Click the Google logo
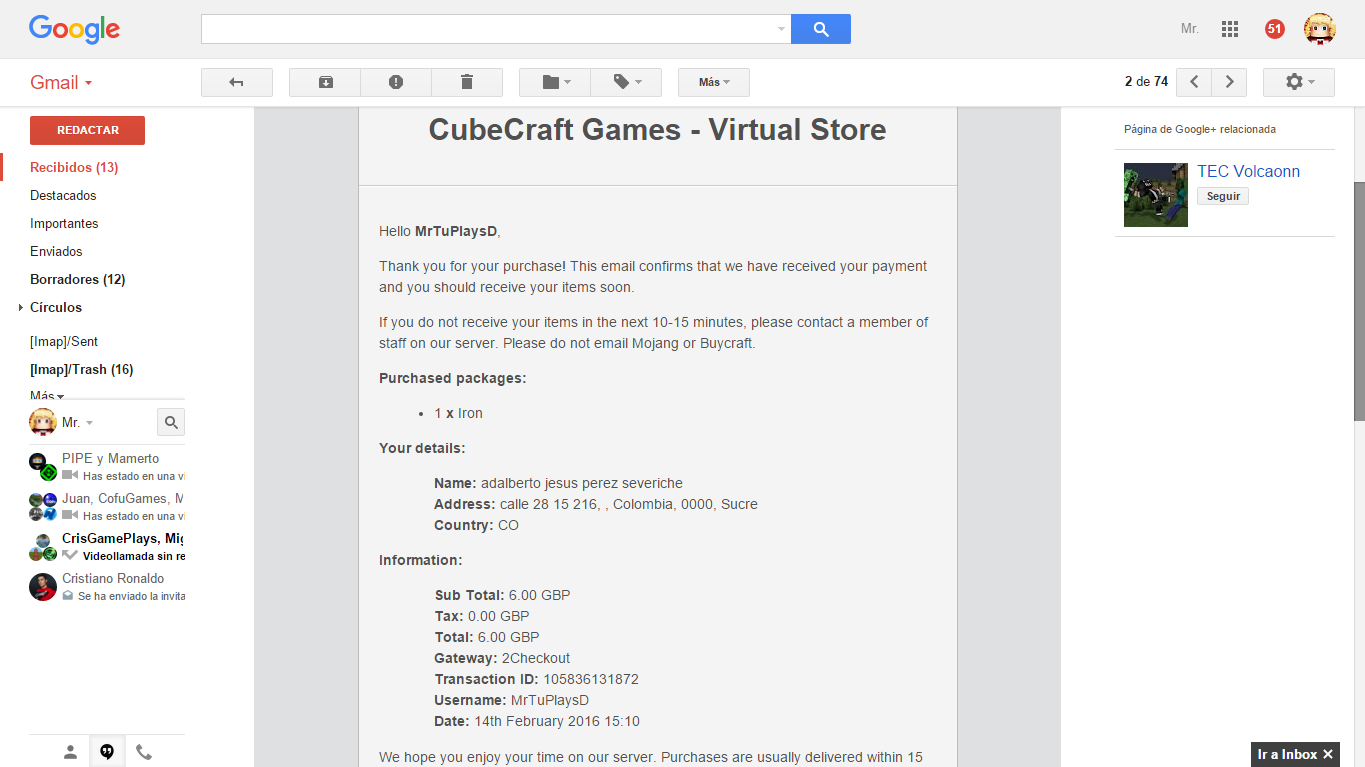Image resolution: width=1365 pixels, height=767 pixels. (x=74, y=29)
